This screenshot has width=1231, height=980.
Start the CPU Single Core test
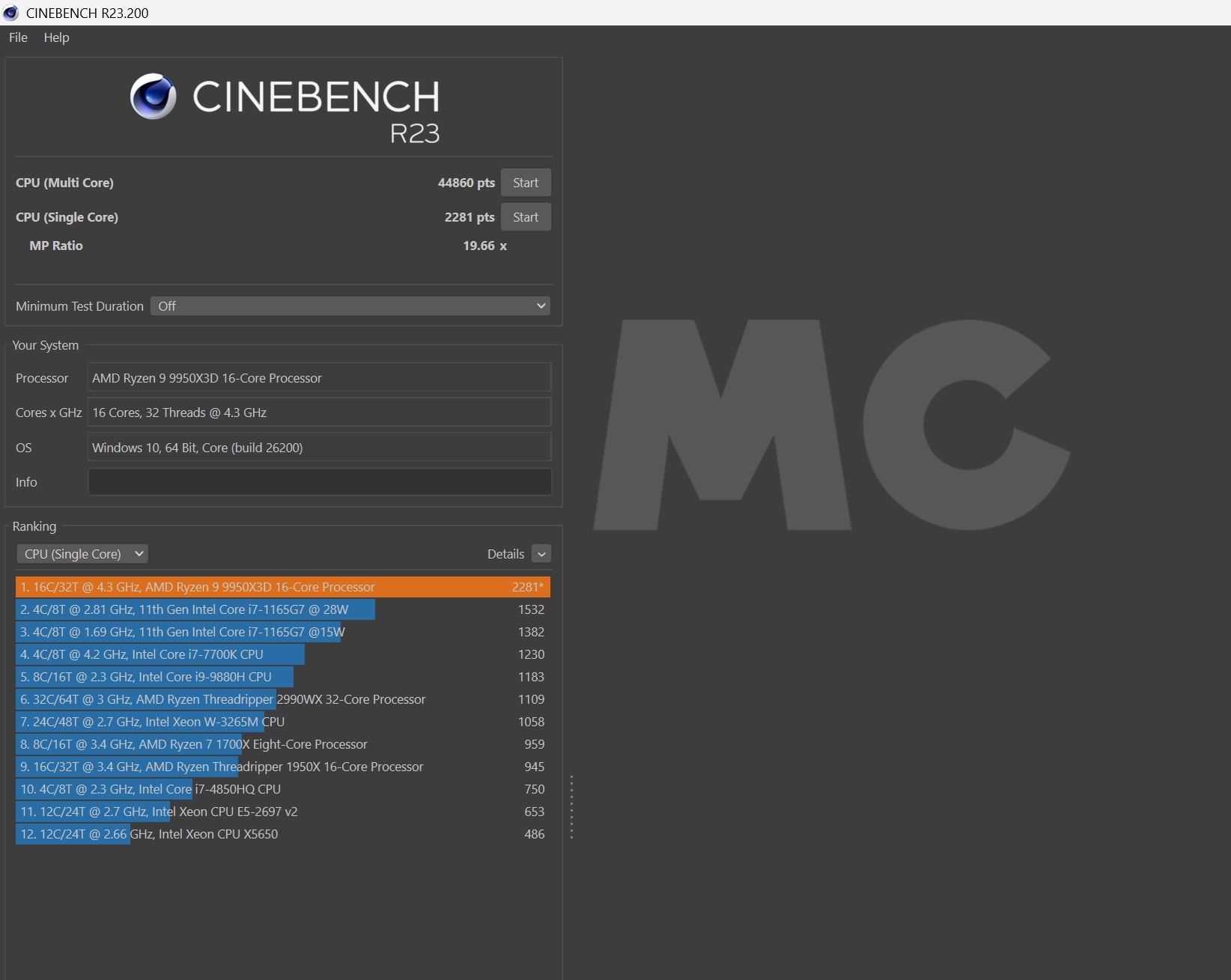pos(525,217)
